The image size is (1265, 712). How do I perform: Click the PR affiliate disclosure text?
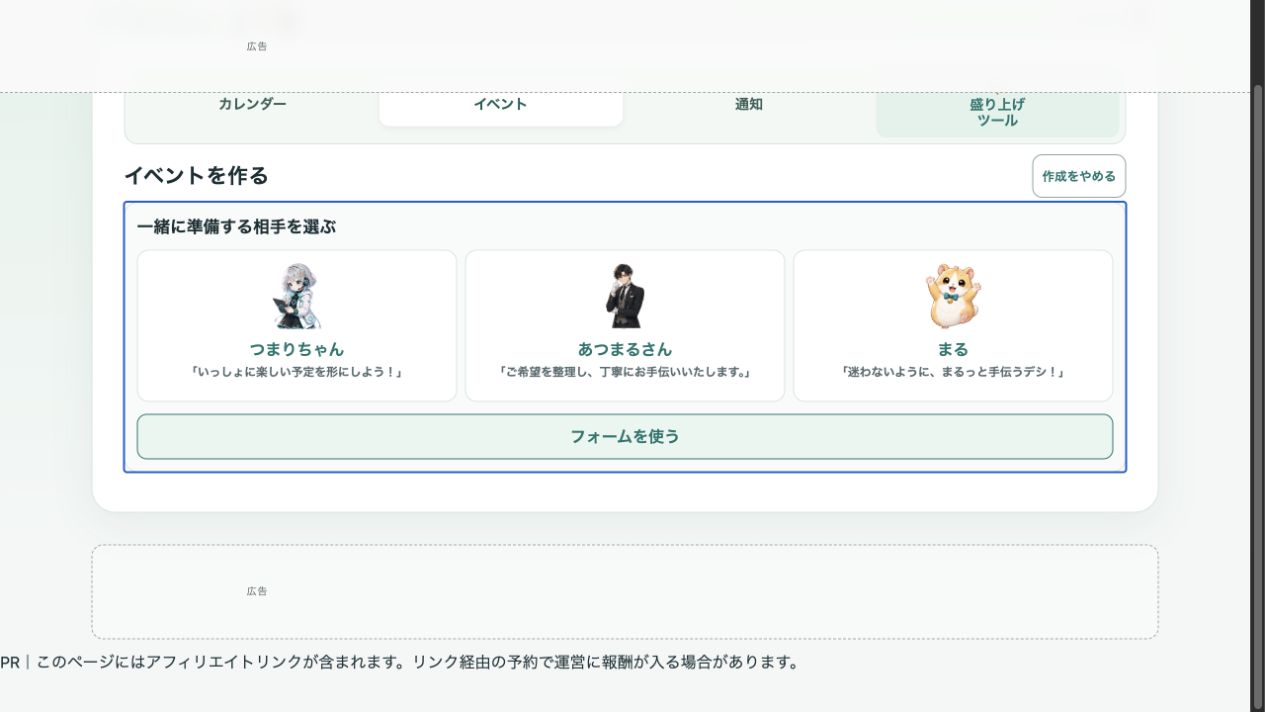(400, 662)
